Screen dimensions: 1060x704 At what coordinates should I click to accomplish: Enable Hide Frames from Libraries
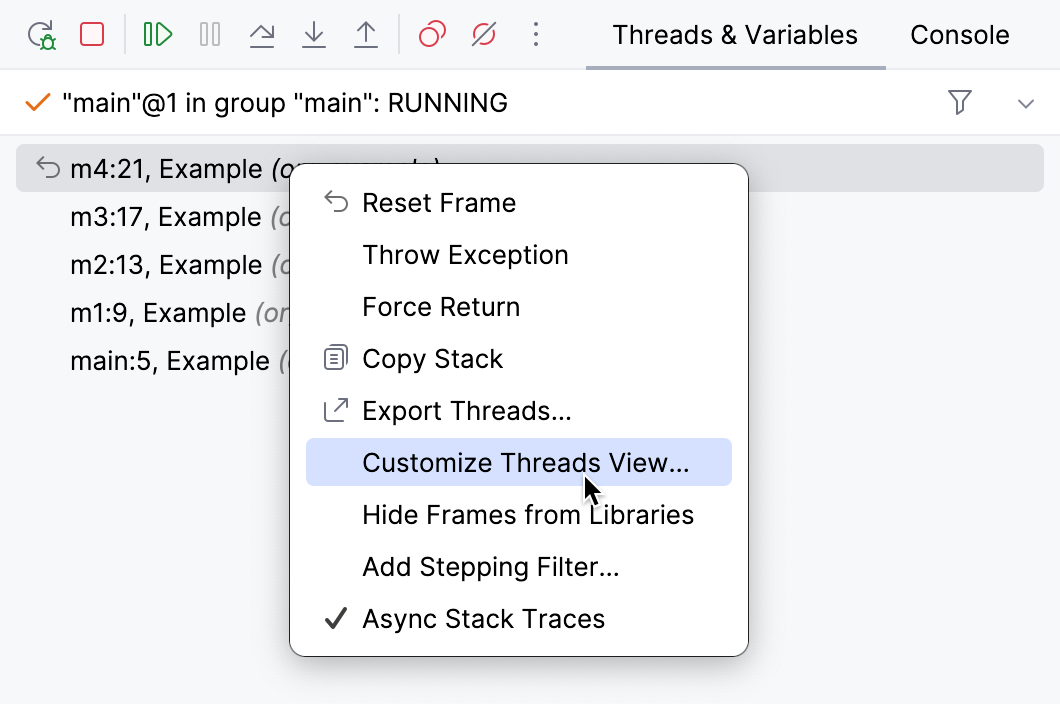click(528, 515)
